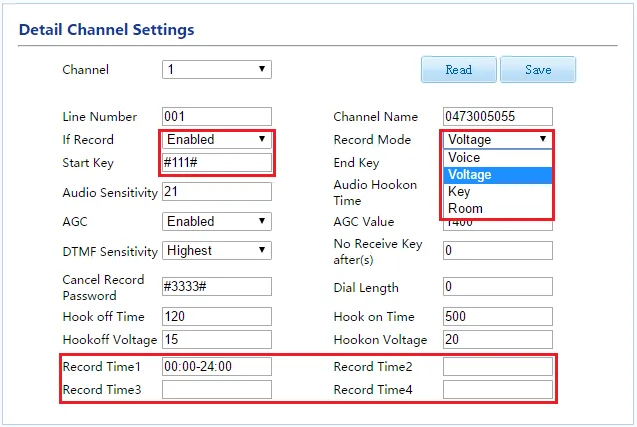Screen dimensions: 637x427
Task: Select the Record Time1 field
Action: click(x=216, y=367)
